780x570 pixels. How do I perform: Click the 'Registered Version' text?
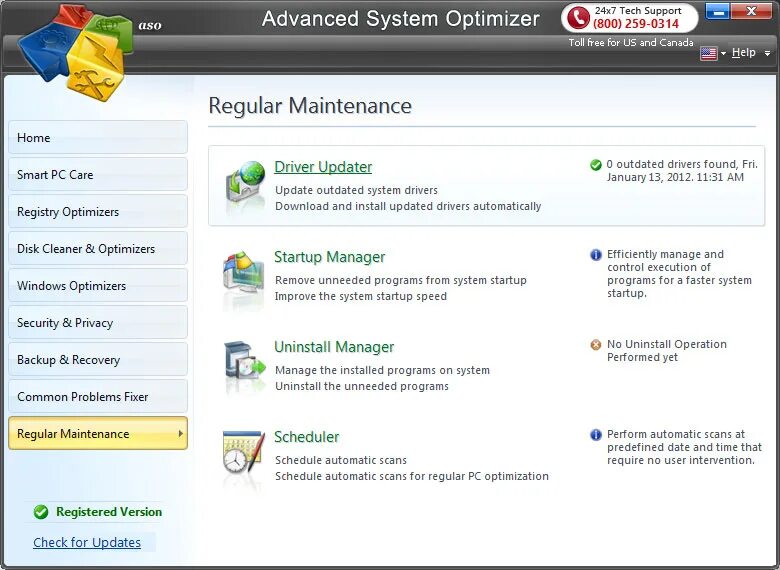click(x=109, y=512)
